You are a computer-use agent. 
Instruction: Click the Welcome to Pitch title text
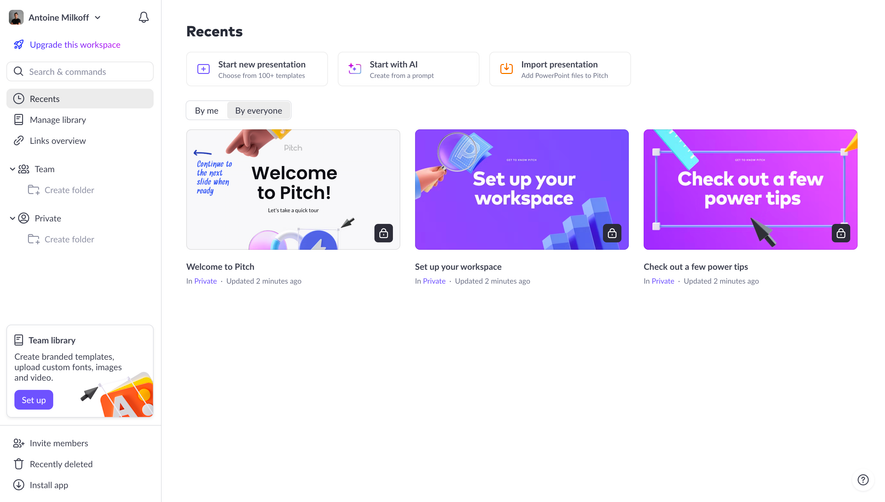[220, 267]
